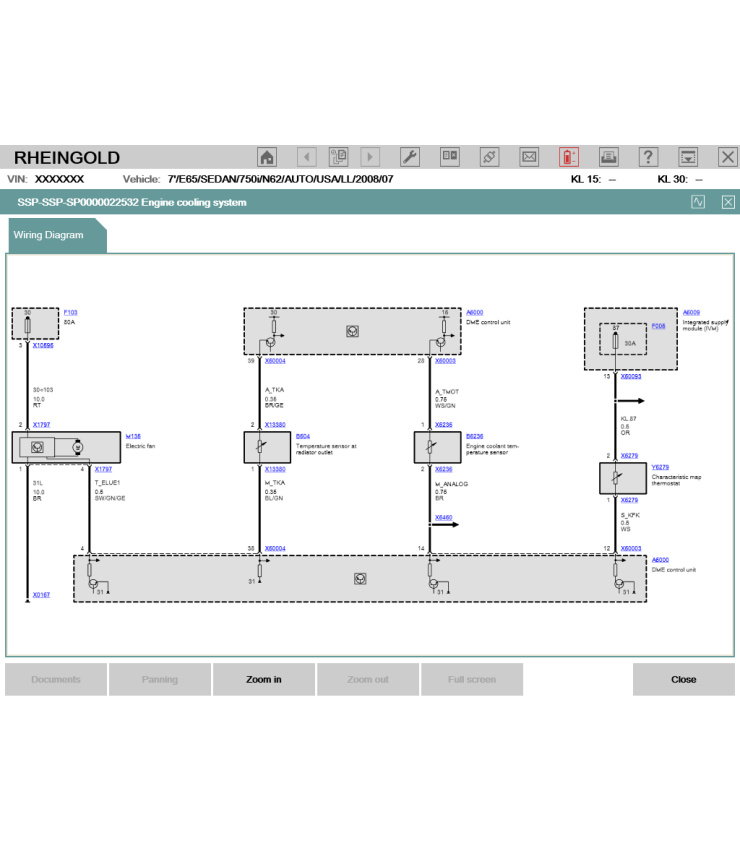Click the M136 electric fan link
The width and height of the screenshot is (740, 846).
[x=133, y=437]
